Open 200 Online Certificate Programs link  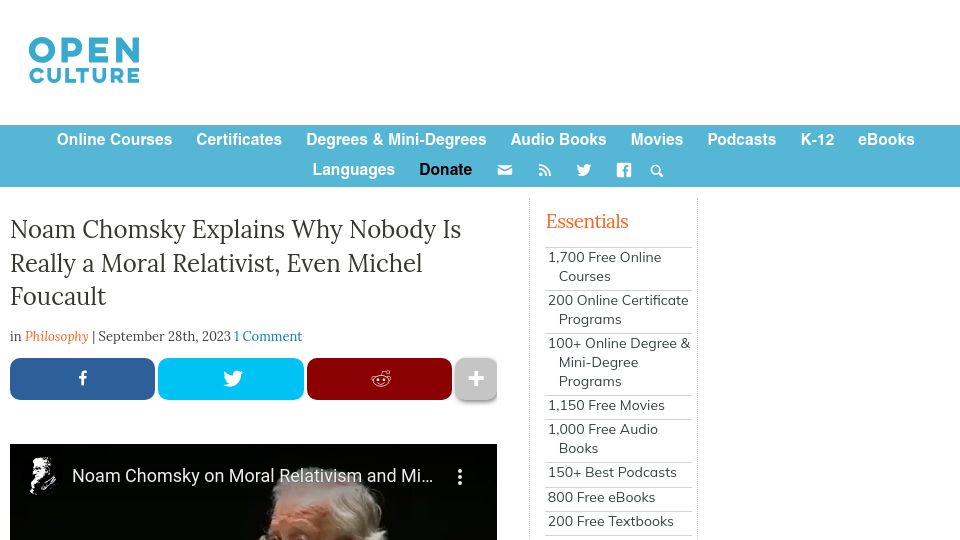[x=618, y=310]
